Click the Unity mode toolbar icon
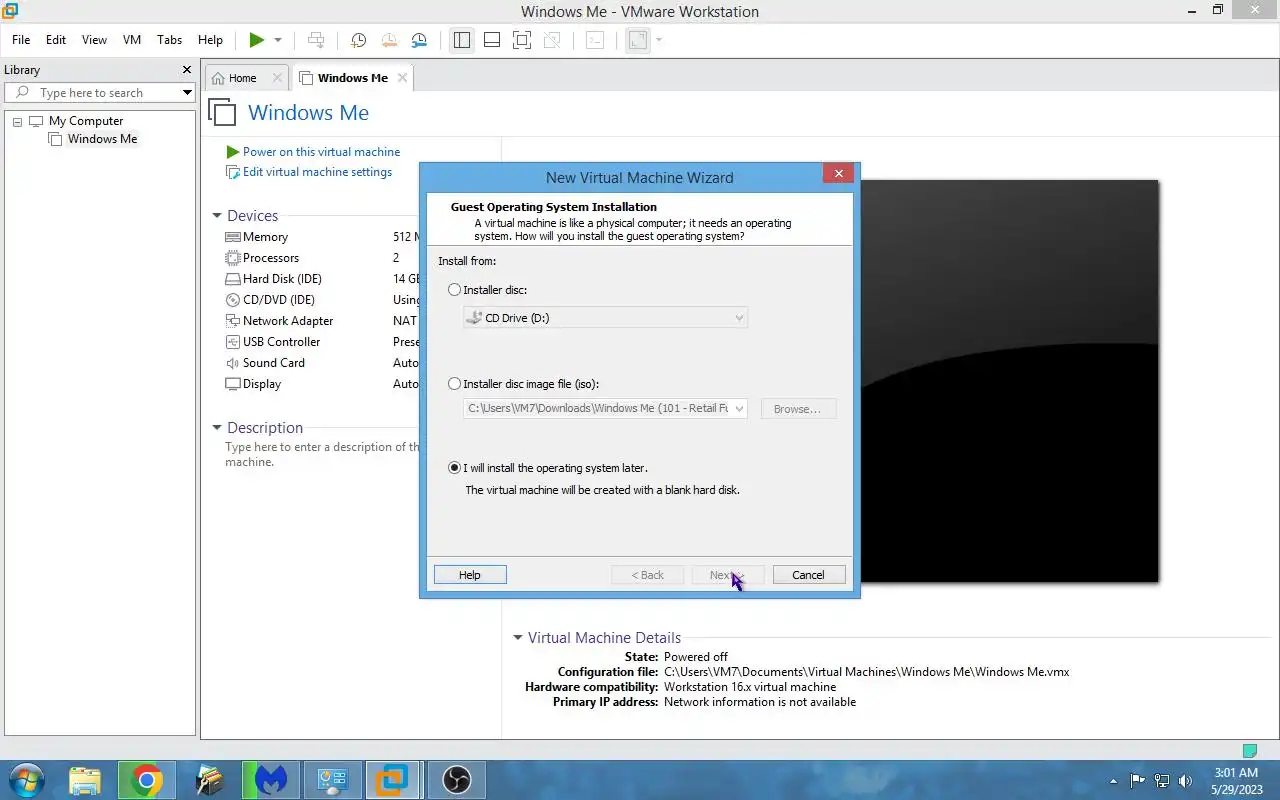Image resolution: width=1280 pixels, height=800 pixels. pos(551,40)
